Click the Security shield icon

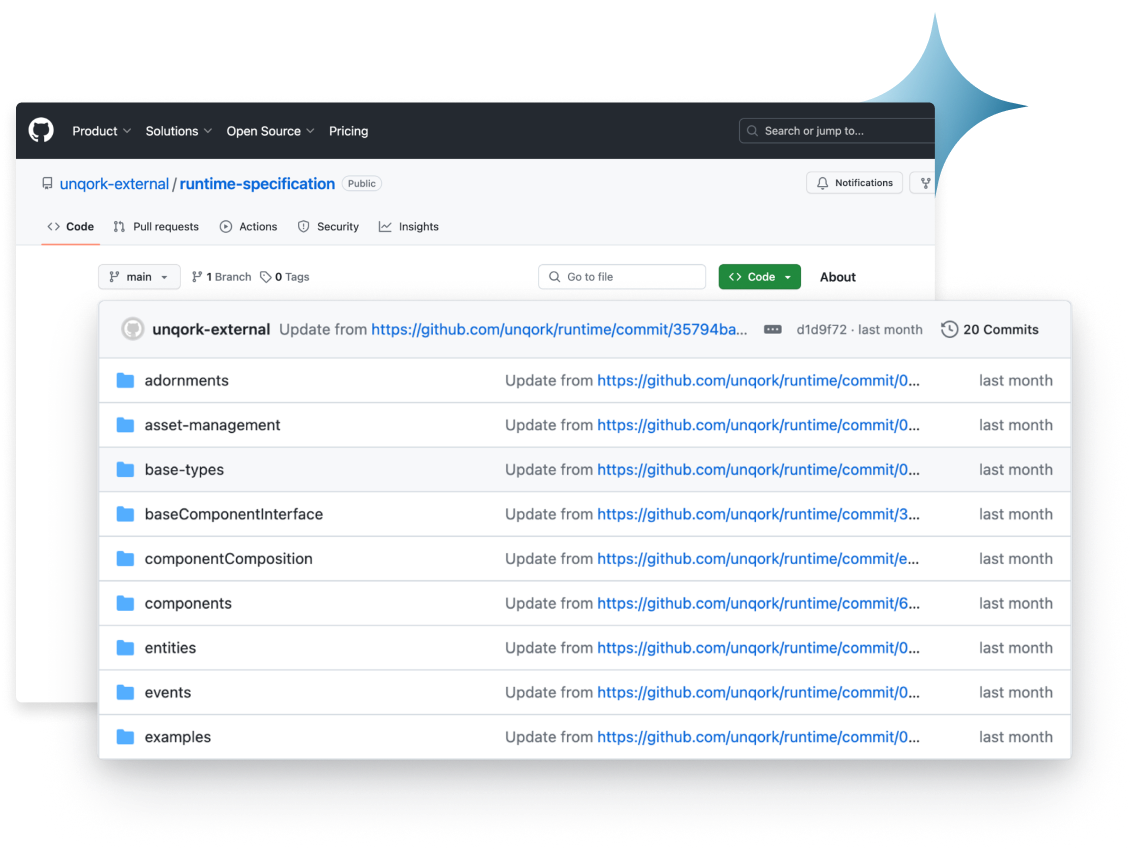(303, 227)
